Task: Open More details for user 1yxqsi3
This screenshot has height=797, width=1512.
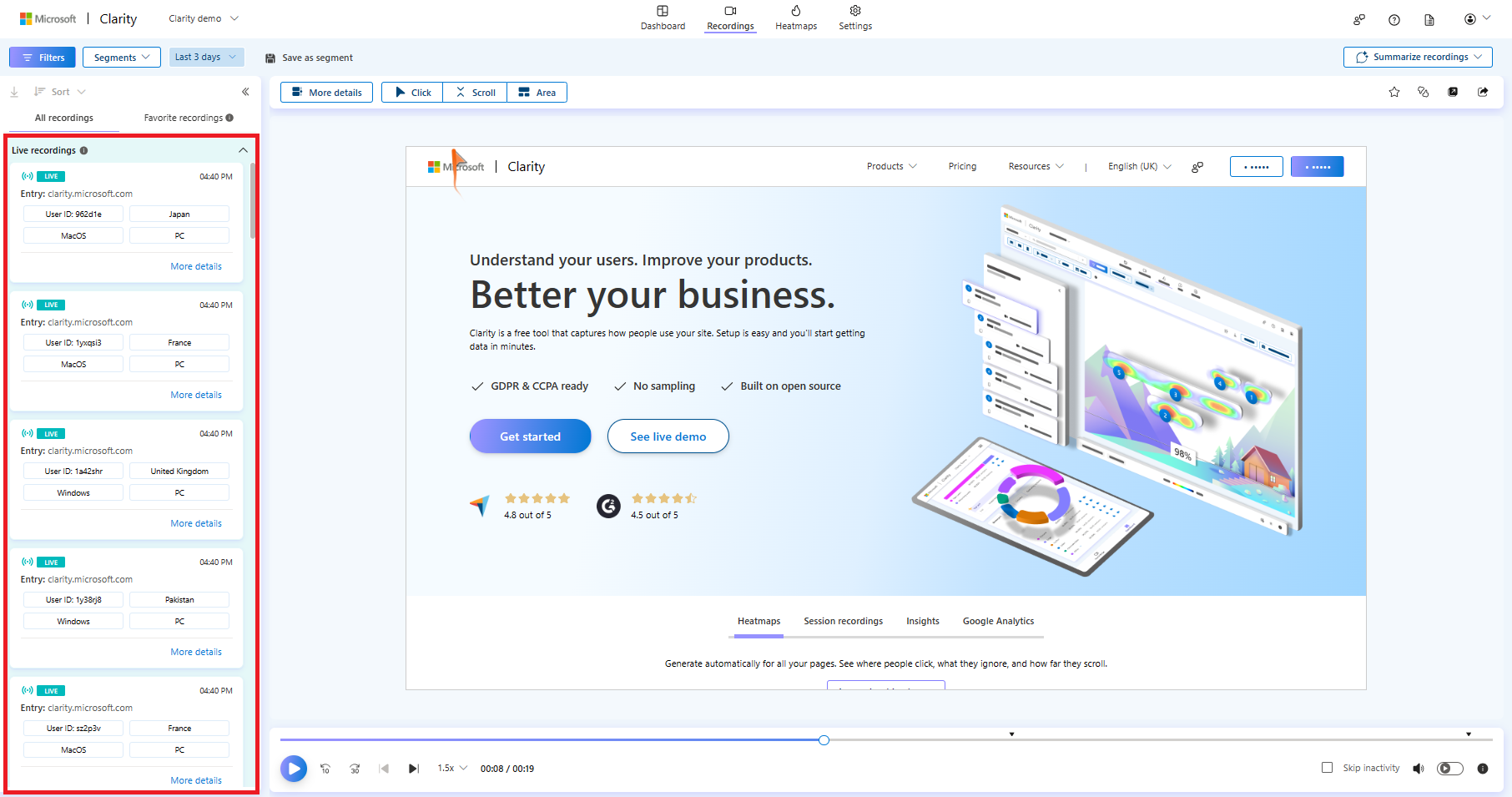Action: click(x=196, y=395)
